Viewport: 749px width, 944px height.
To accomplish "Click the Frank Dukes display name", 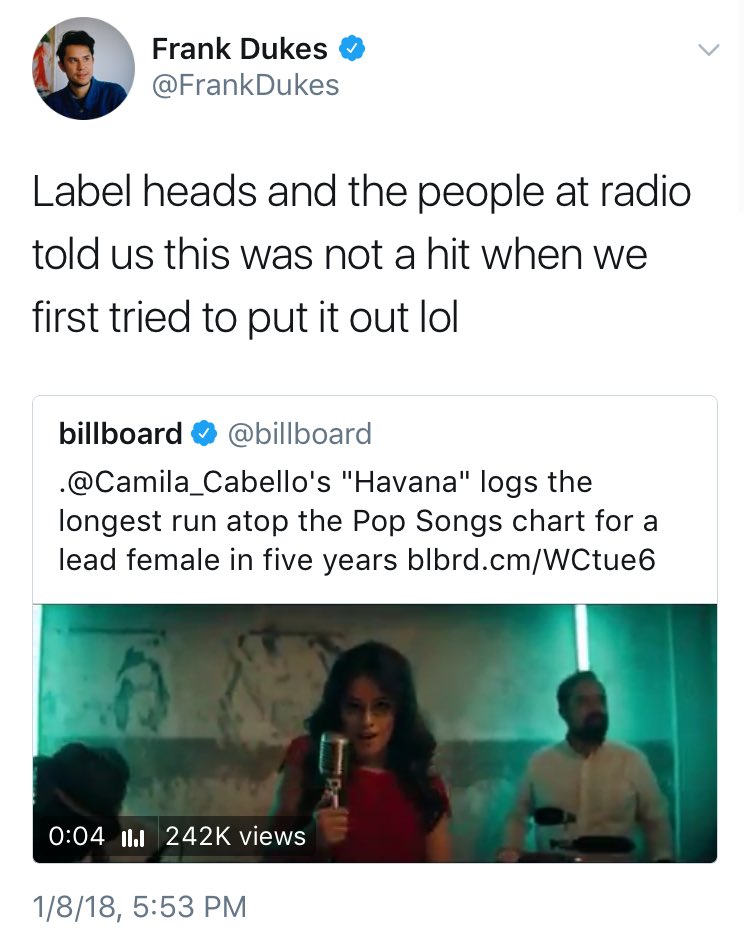I will click(239, 49).
